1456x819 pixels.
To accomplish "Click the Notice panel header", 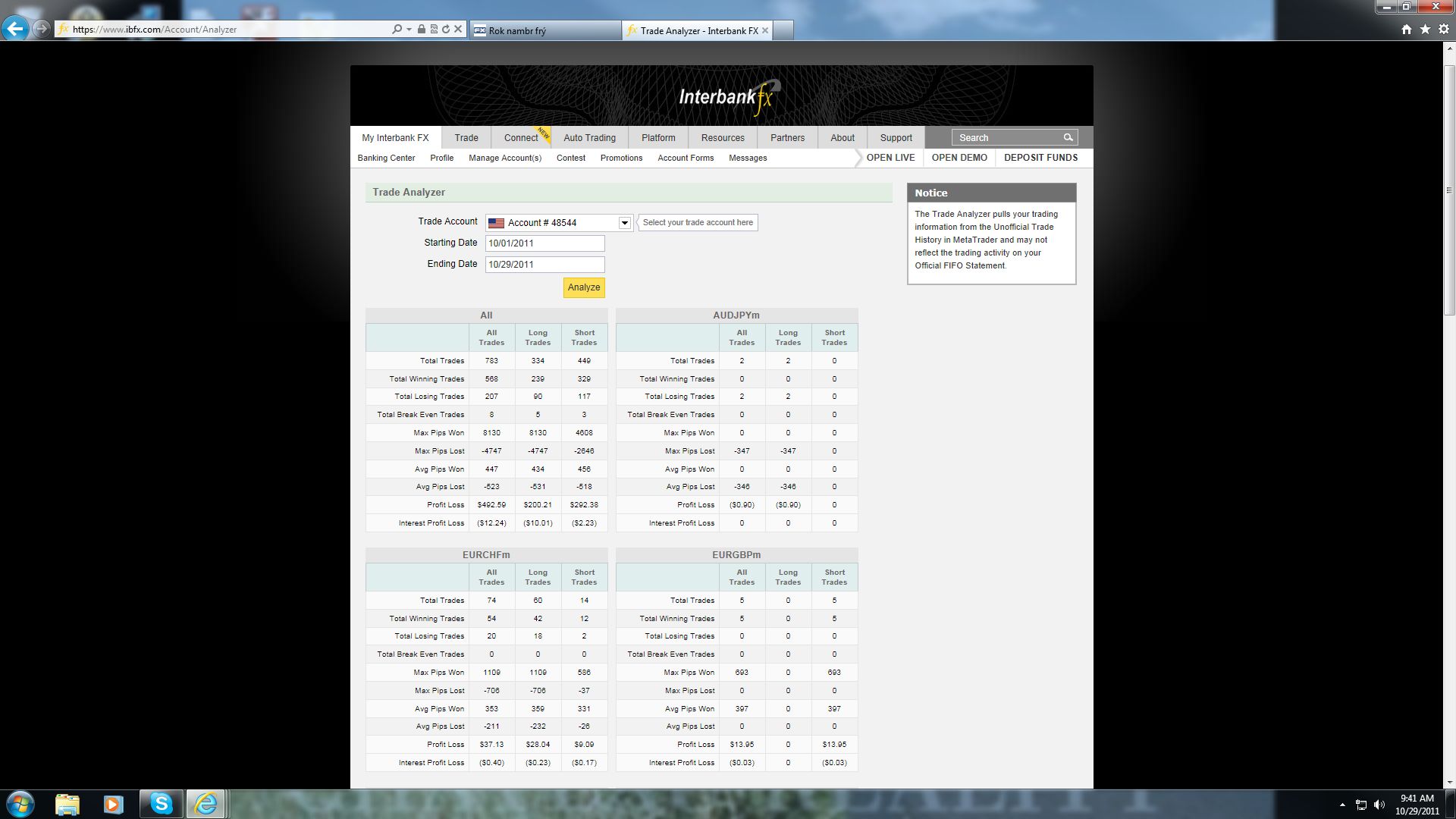I will pyautogui.click(x=991, y=193).
